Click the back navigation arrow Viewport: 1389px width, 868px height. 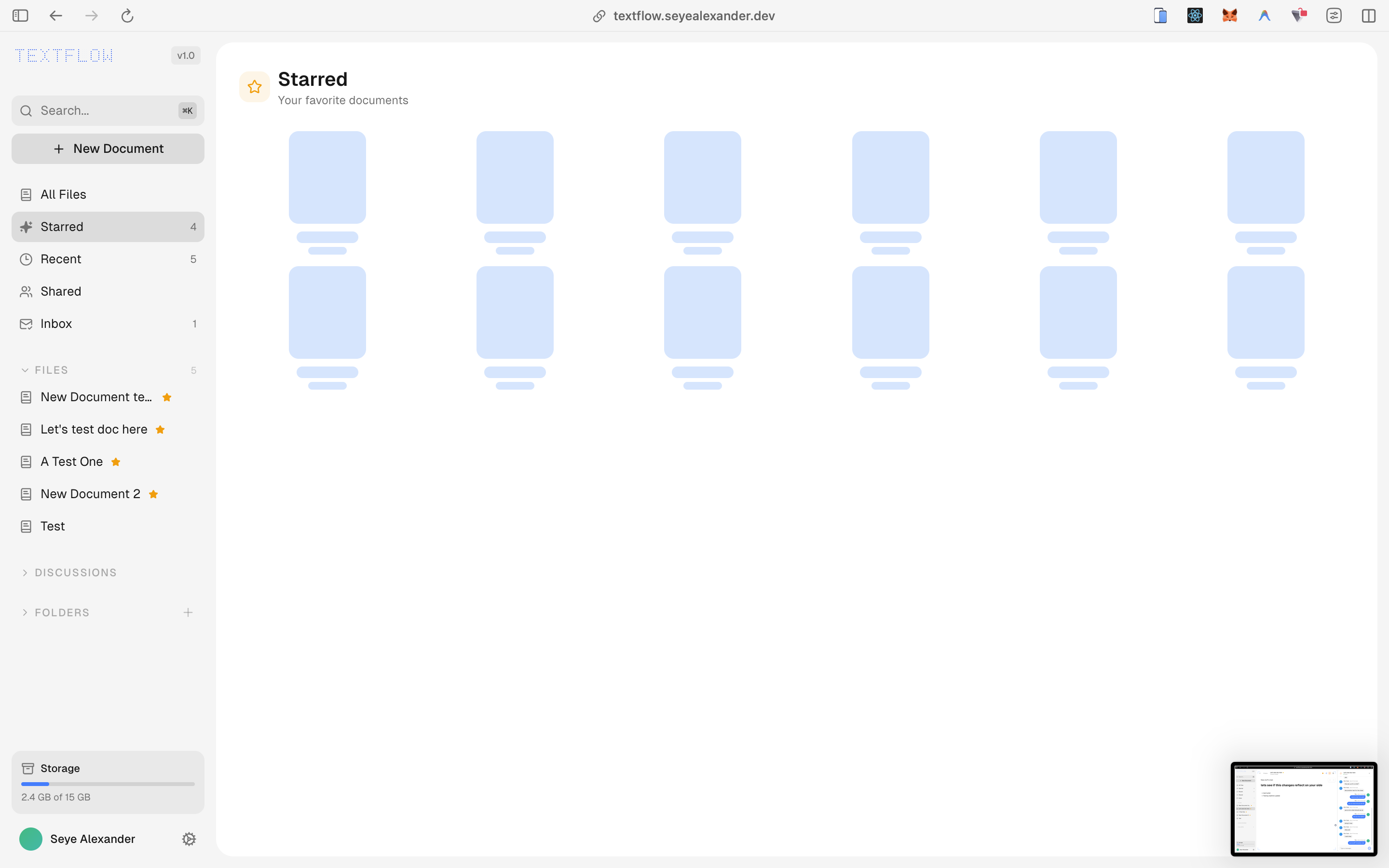click(x=55, y=15)
